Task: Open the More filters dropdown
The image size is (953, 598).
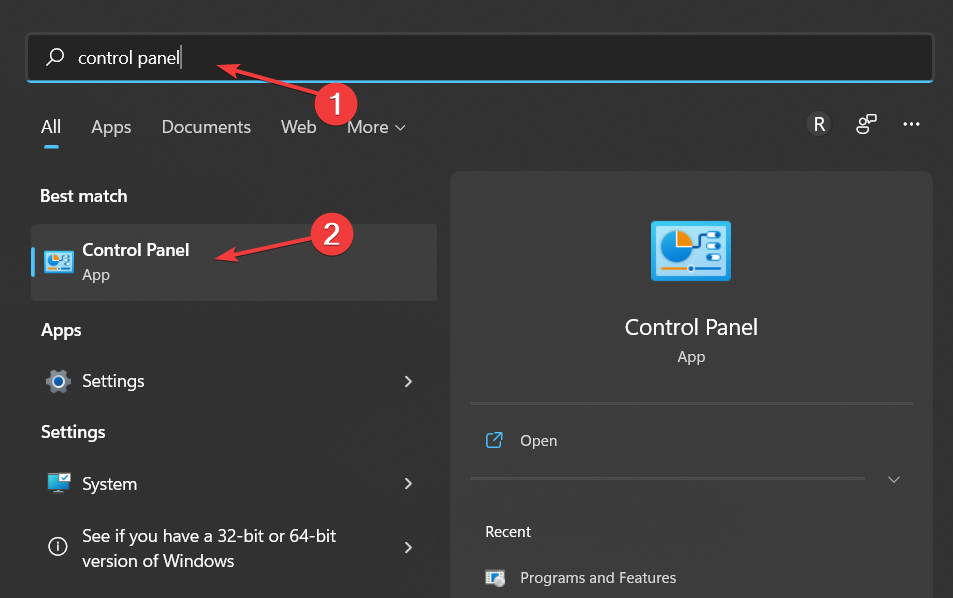Action: click(x=374, y=127)
